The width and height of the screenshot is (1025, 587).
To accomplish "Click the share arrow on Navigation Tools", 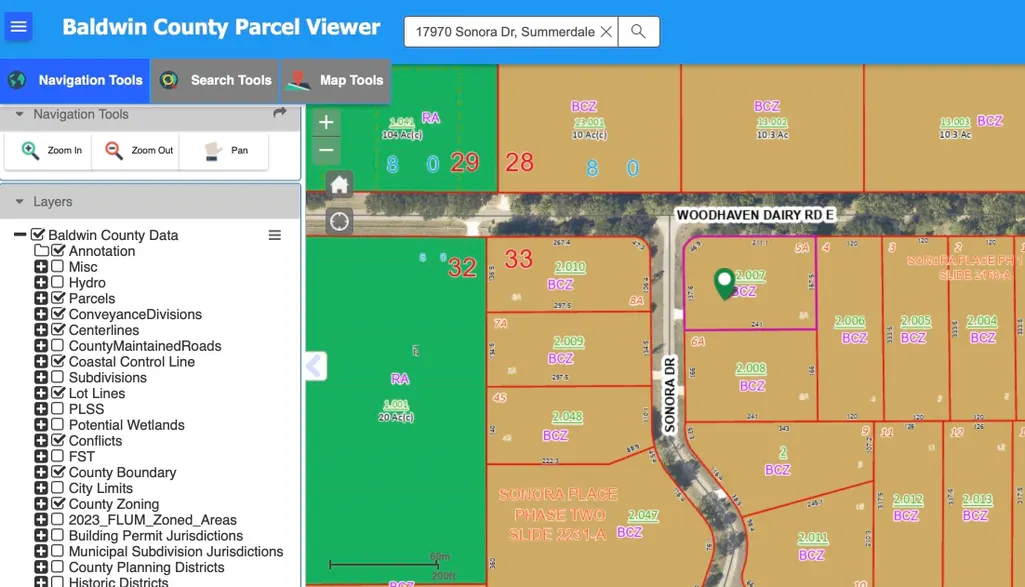I will (280, 113).
